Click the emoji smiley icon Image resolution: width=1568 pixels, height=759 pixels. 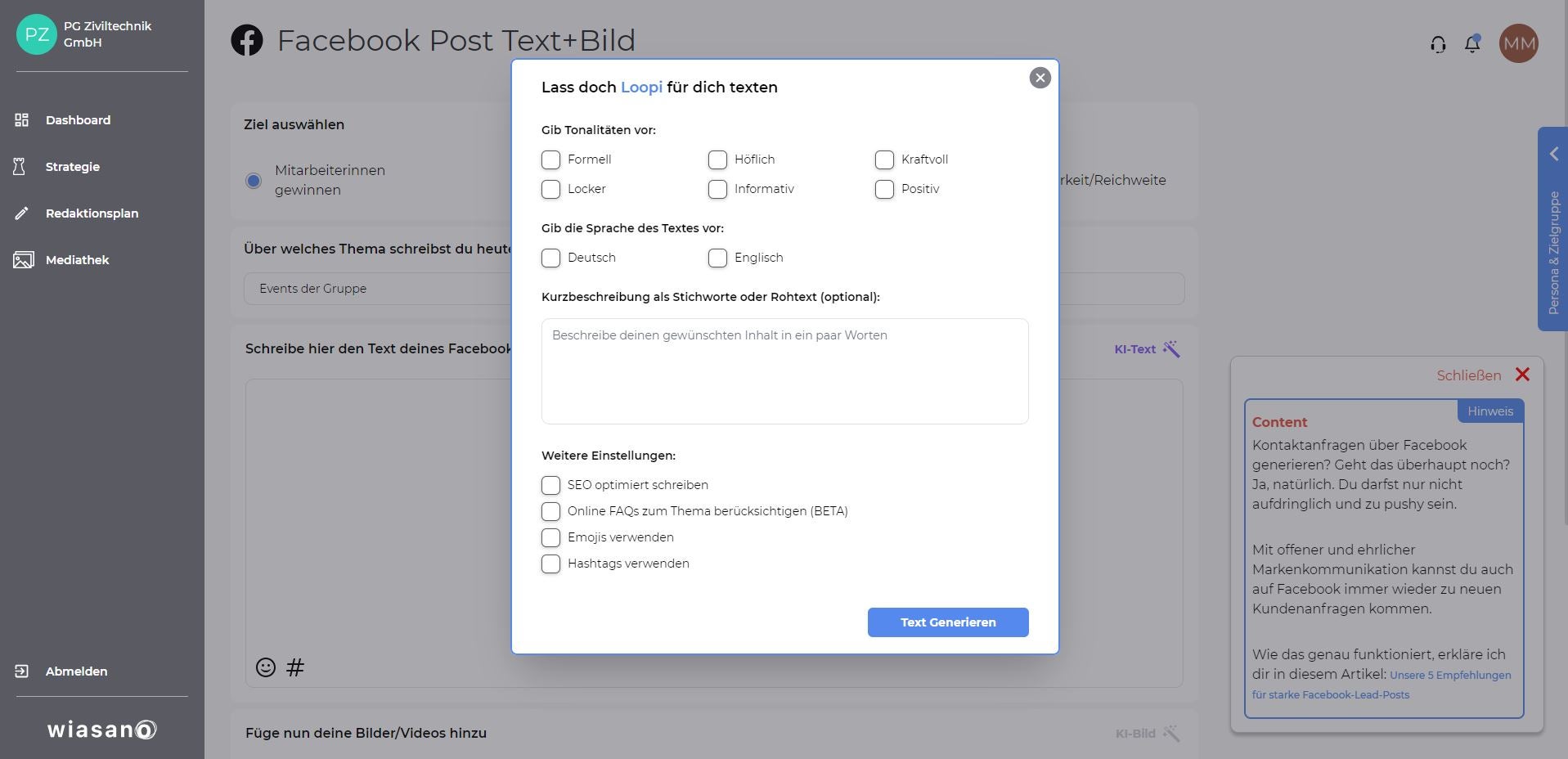(266, 667)
